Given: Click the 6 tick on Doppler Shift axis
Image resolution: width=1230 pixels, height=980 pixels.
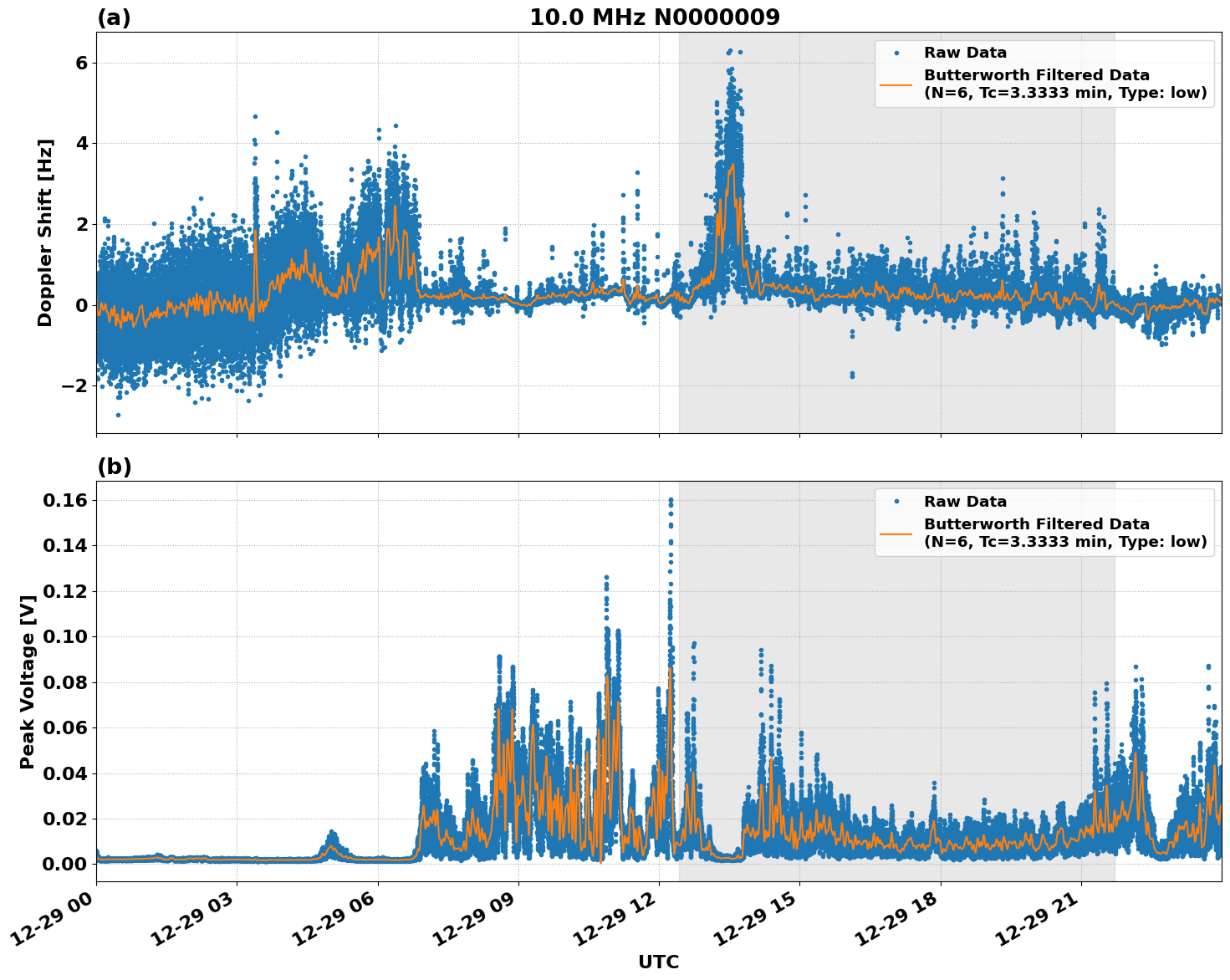Looking at the screenshot, I should pos(81,63).
